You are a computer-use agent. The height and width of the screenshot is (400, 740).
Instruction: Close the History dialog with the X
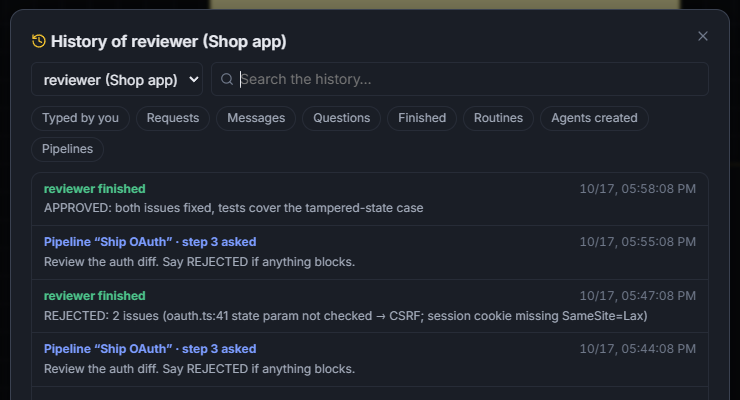(703, 36)
